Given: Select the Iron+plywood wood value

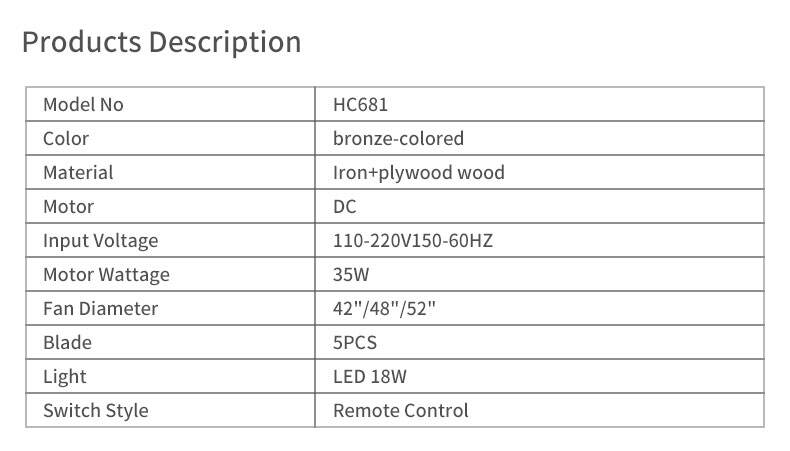Looking at the screenshot, I should click(418, 173).
